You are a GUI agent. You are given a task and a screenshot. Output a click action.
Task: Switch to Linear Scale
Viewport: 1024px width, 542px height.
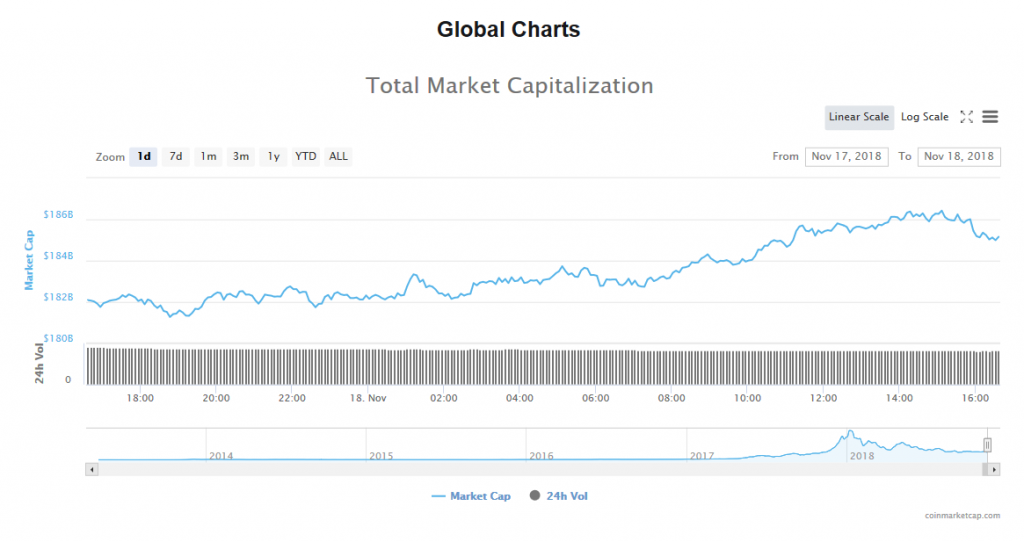click(858, 117)
